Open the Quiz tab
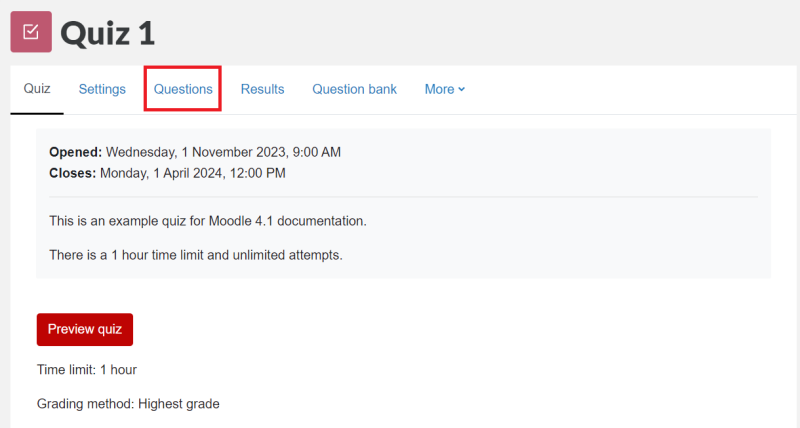 click(x=37, y=89)
